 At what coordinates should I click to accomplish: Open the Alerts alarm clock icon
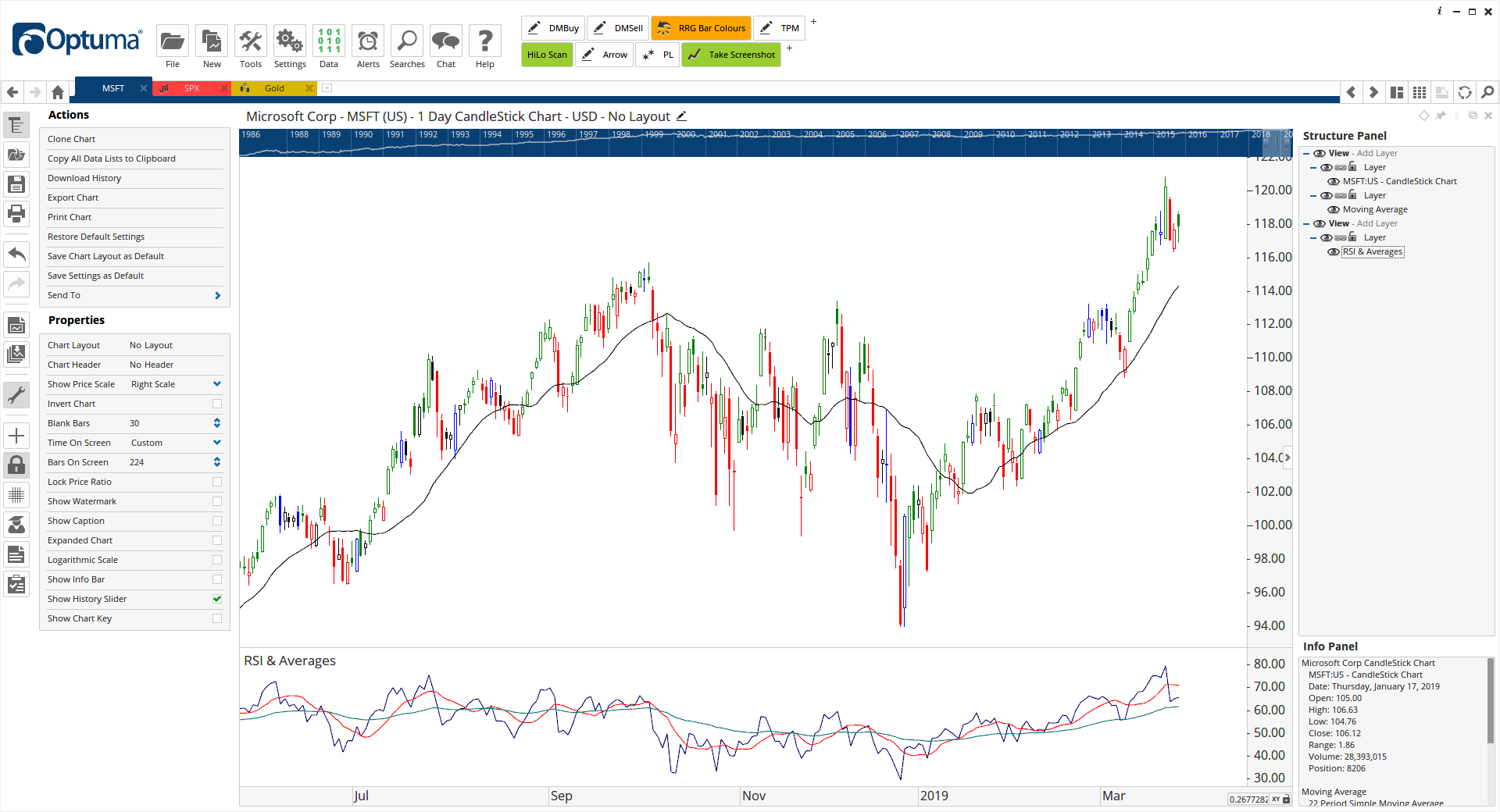tap(368, 41)
